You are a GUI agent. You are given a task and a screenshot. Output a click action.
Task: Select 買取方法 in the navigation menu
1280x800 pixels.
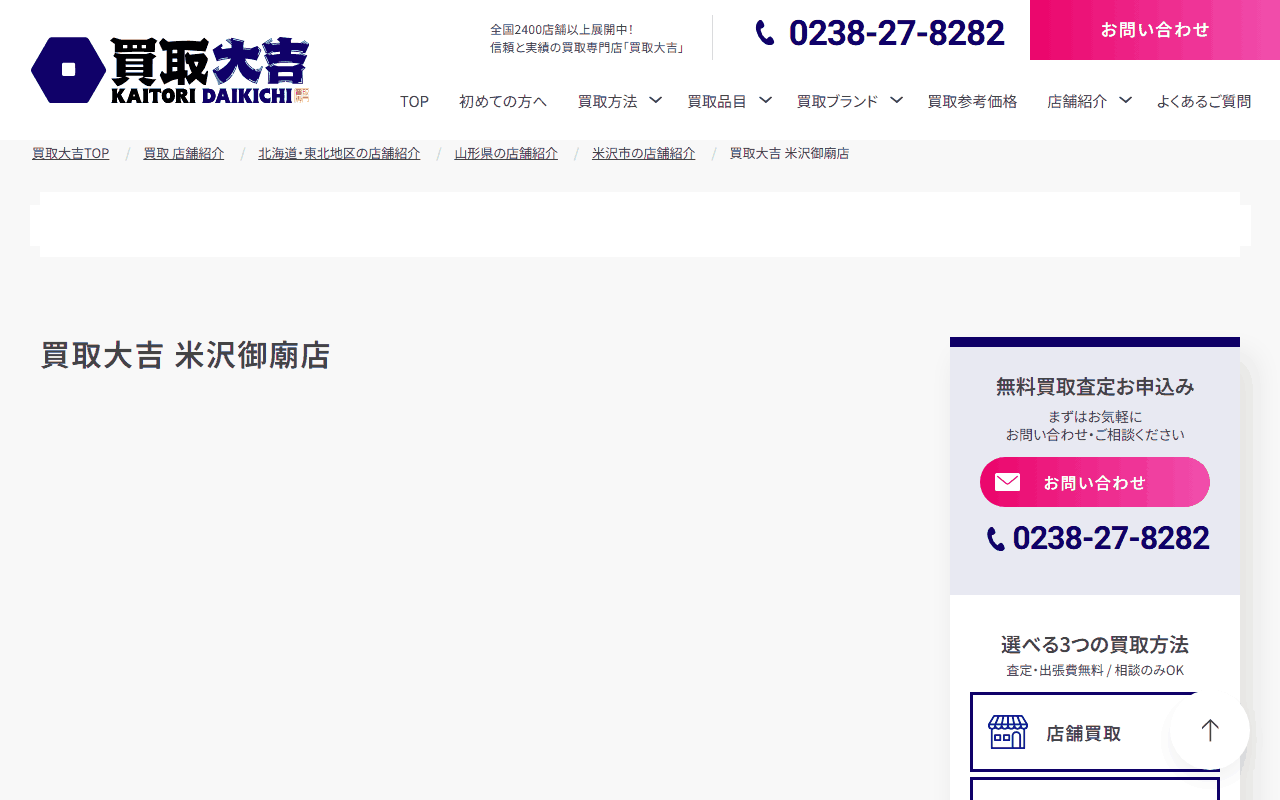607,101
